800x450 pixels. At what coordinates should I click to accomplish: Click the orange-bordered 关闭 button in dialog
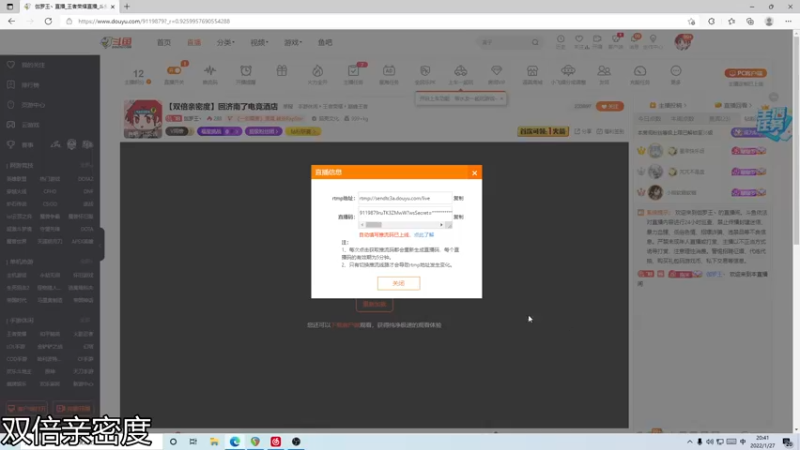pos(398,283)
